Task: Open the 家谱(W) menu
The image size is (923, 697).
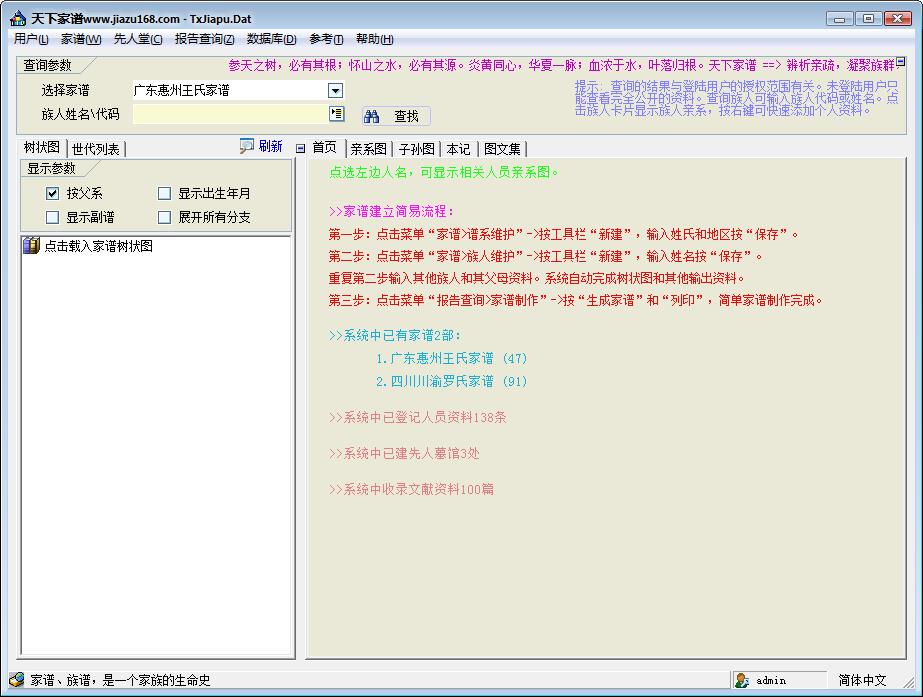Action: click(x=81, y=39)
